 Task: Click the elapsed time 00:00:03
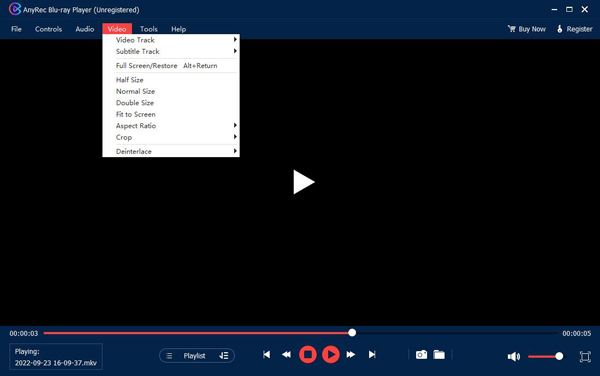[x=24, y=334]
